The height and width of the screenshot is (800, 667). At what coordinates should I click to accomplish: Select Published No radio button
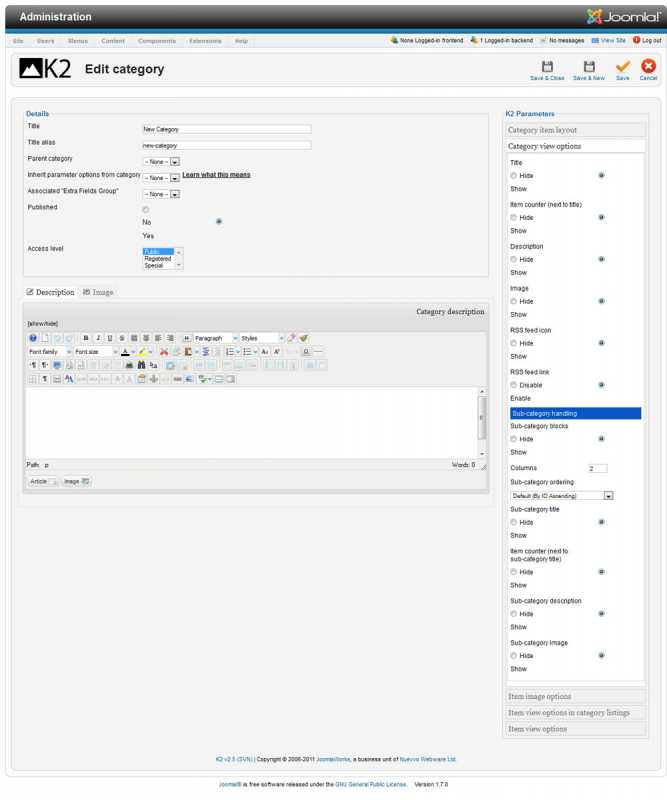click(146, 210)
